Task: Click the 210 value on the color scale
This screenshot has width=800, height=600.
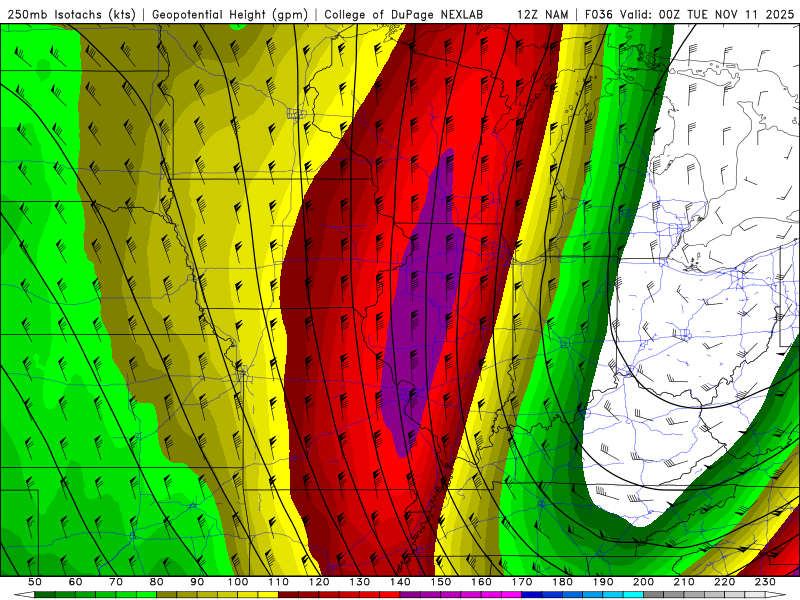Action: (x=685, y=582)
